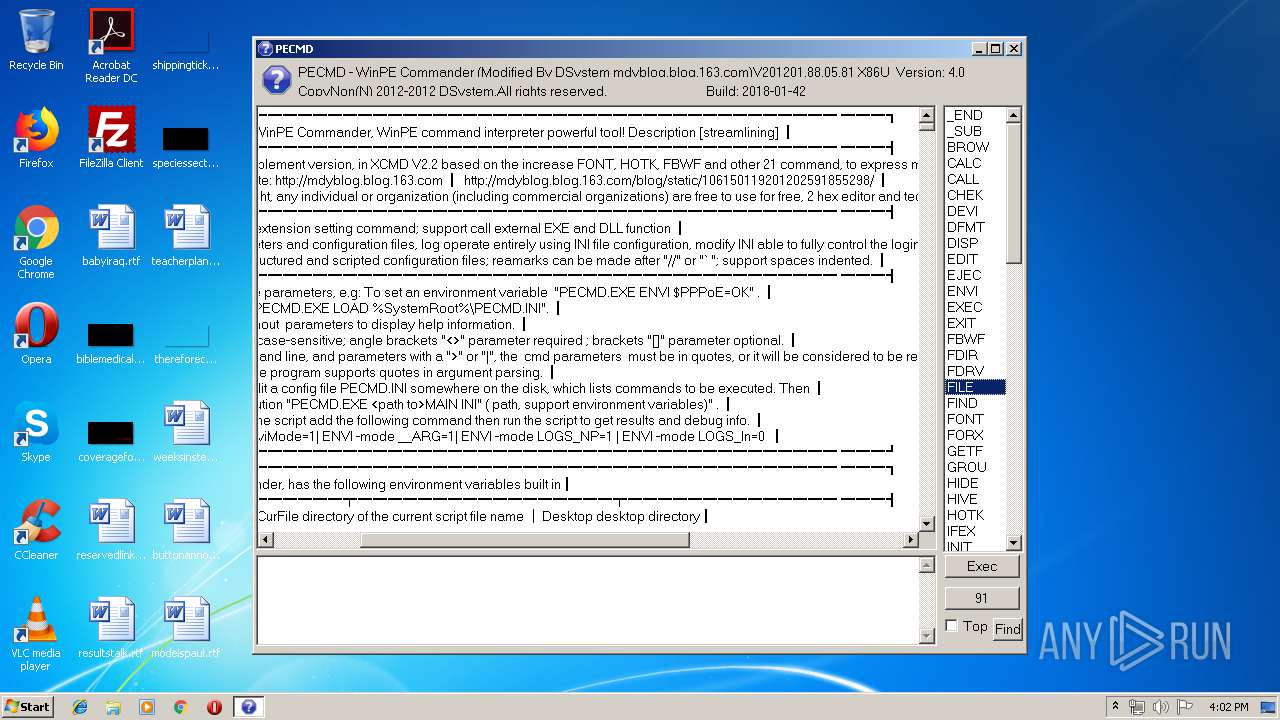Click Internet Explorer taskbar icon
The height and width of the screenshot is (720, 1280).
80,707
